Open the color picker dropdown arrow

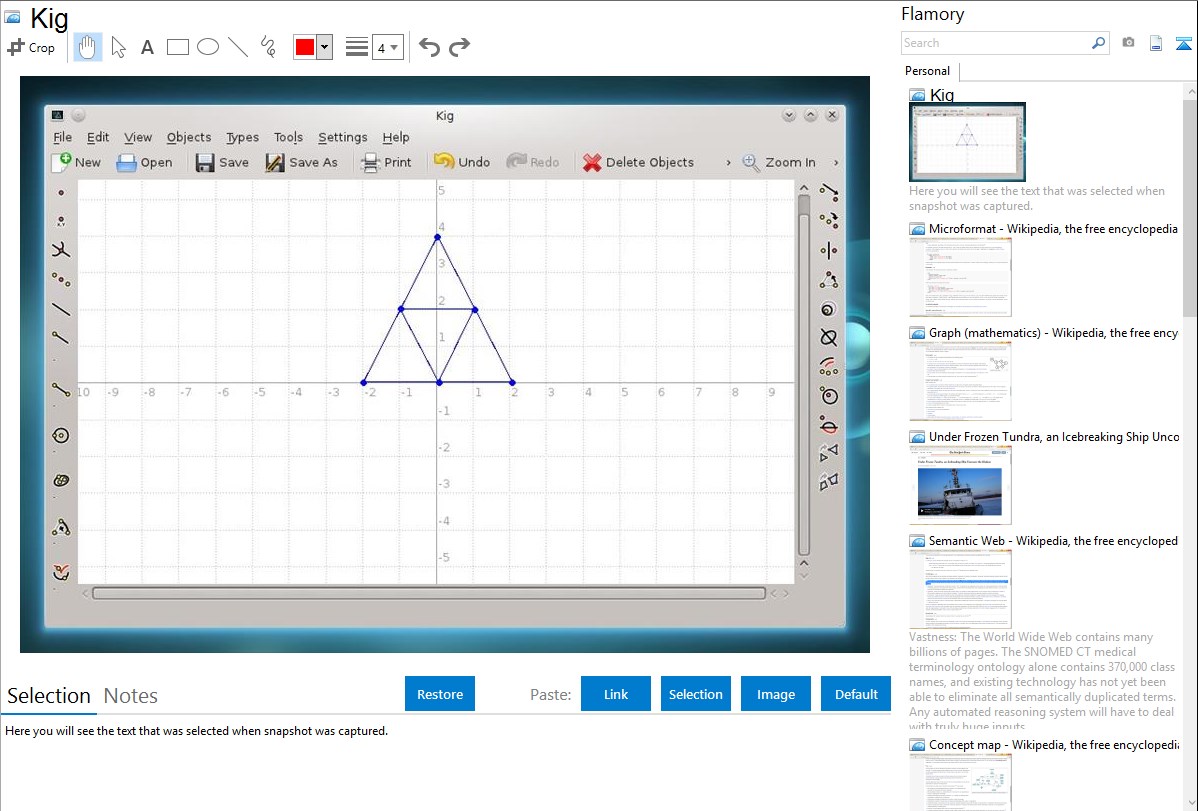(324, 47)
